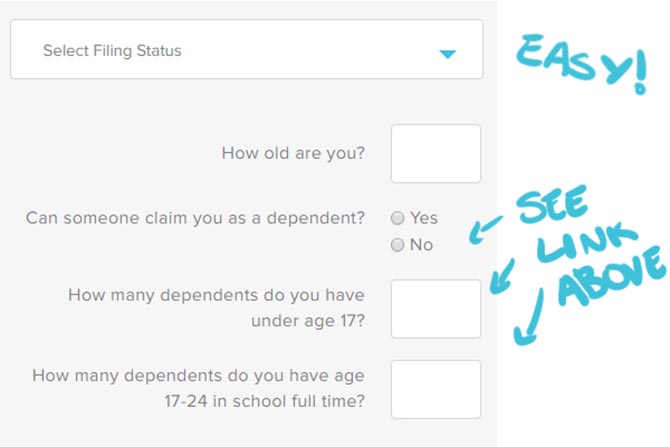Click the dependents under age 17 label

(x=216, y=308)
